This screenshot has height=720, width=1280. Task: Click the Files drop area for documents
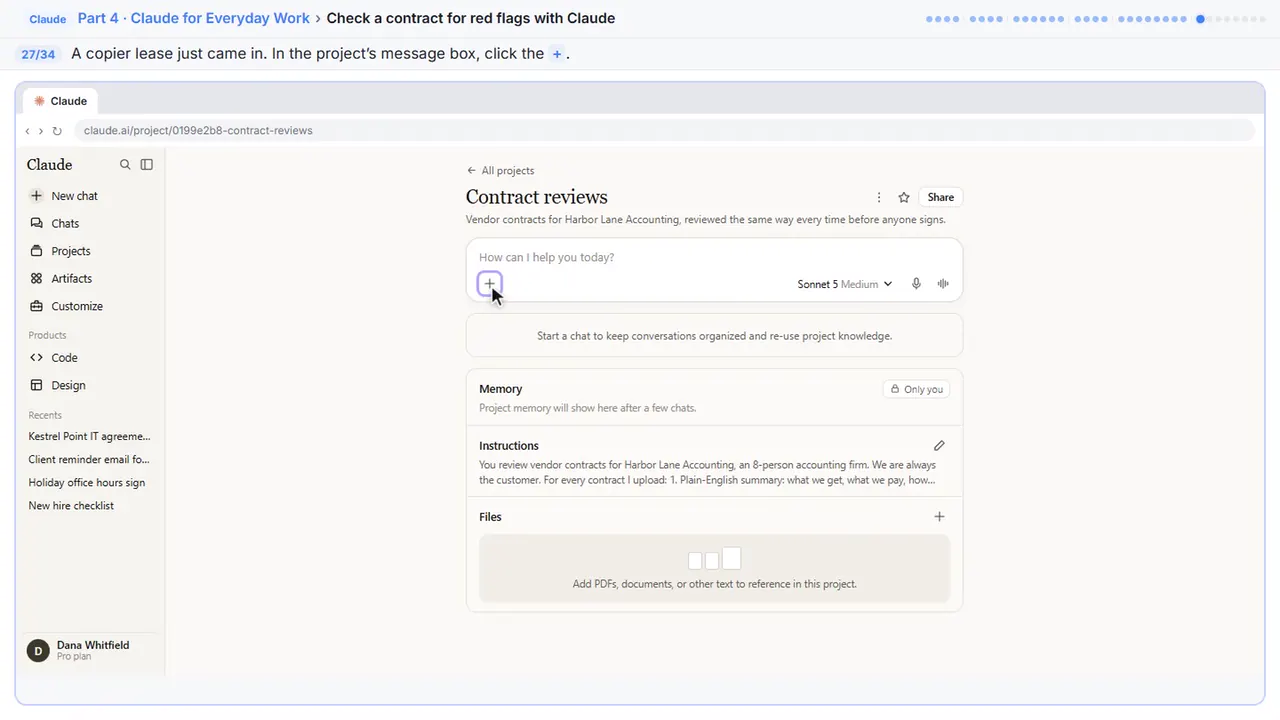click(x=714, y=568)
